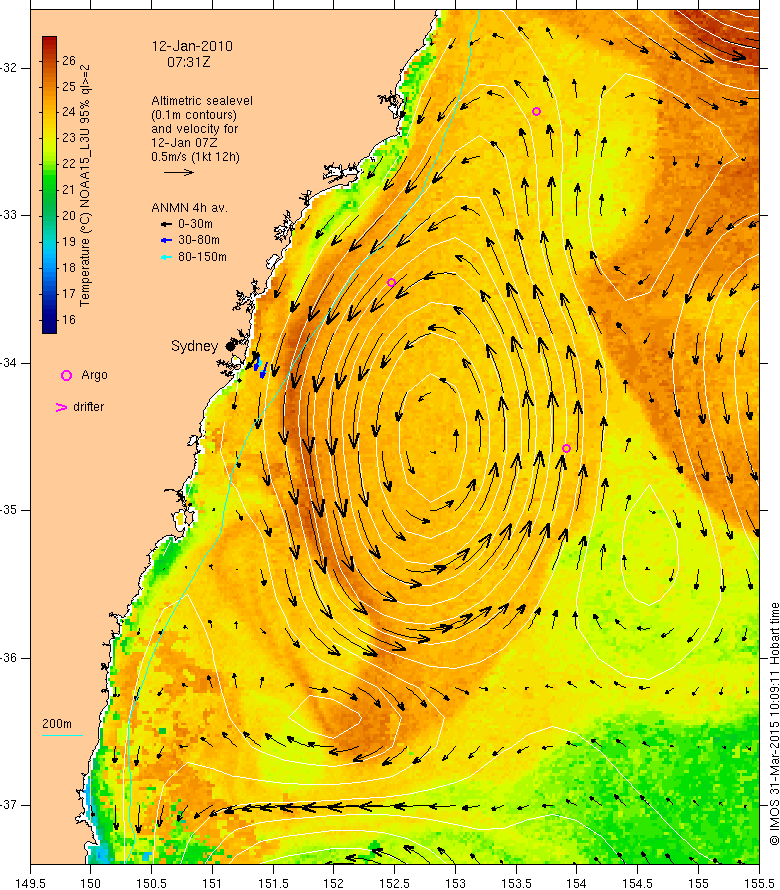
Task: Click the dark red top of the temperature color bar
Action: coord(49,43)
